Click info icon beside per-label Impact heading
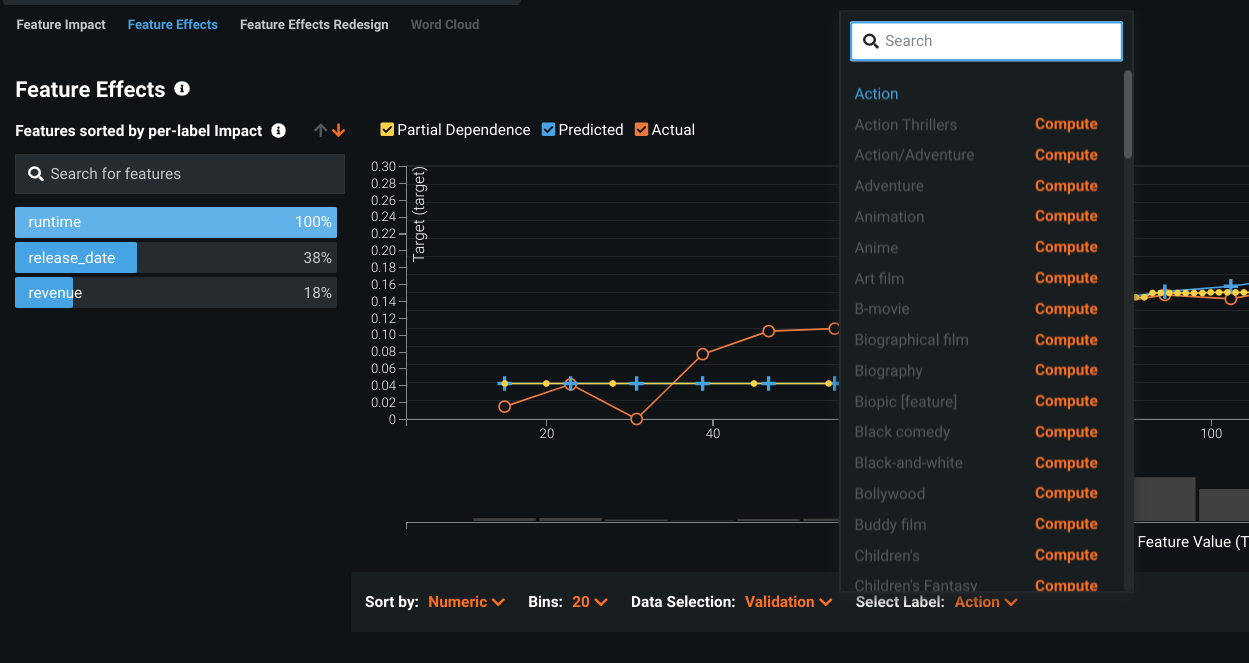The height and width of the screenshot is (663, 1249). (279, 131)
